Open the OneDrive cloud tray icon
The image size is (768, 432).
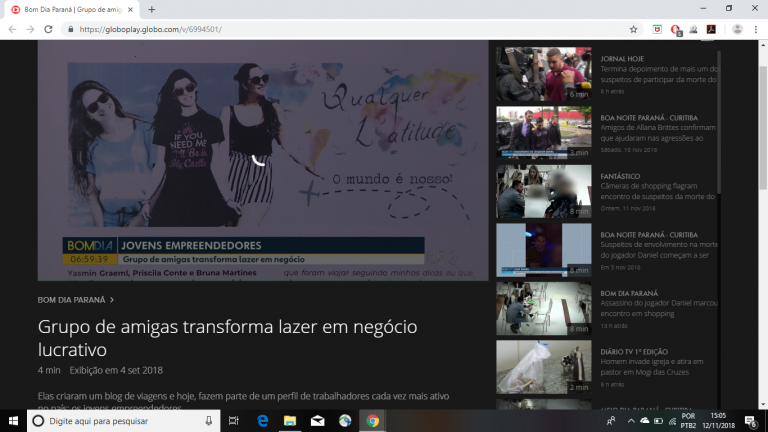pos(645,421)
